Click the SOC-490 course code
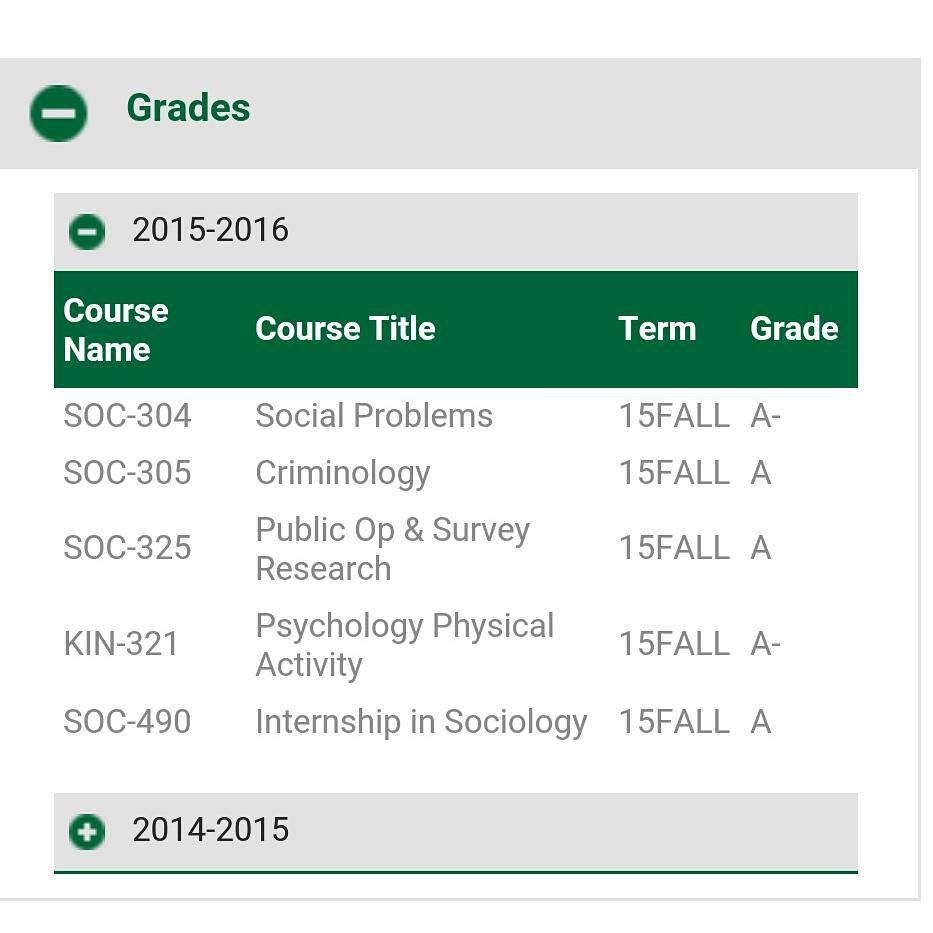933x933 pixels. click(x=127, y=721)
